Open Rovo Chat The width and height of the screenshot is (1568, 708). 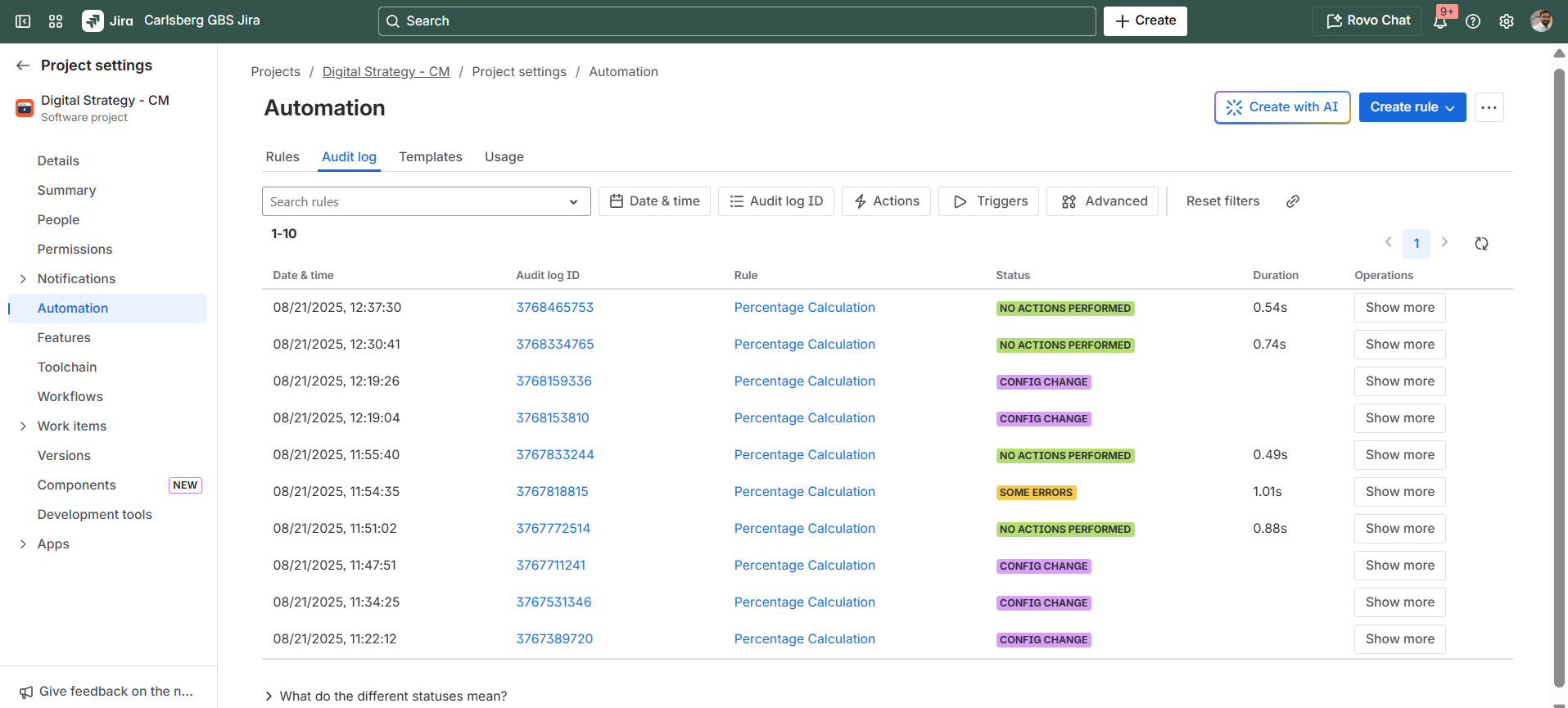(x=1368, y=21)
